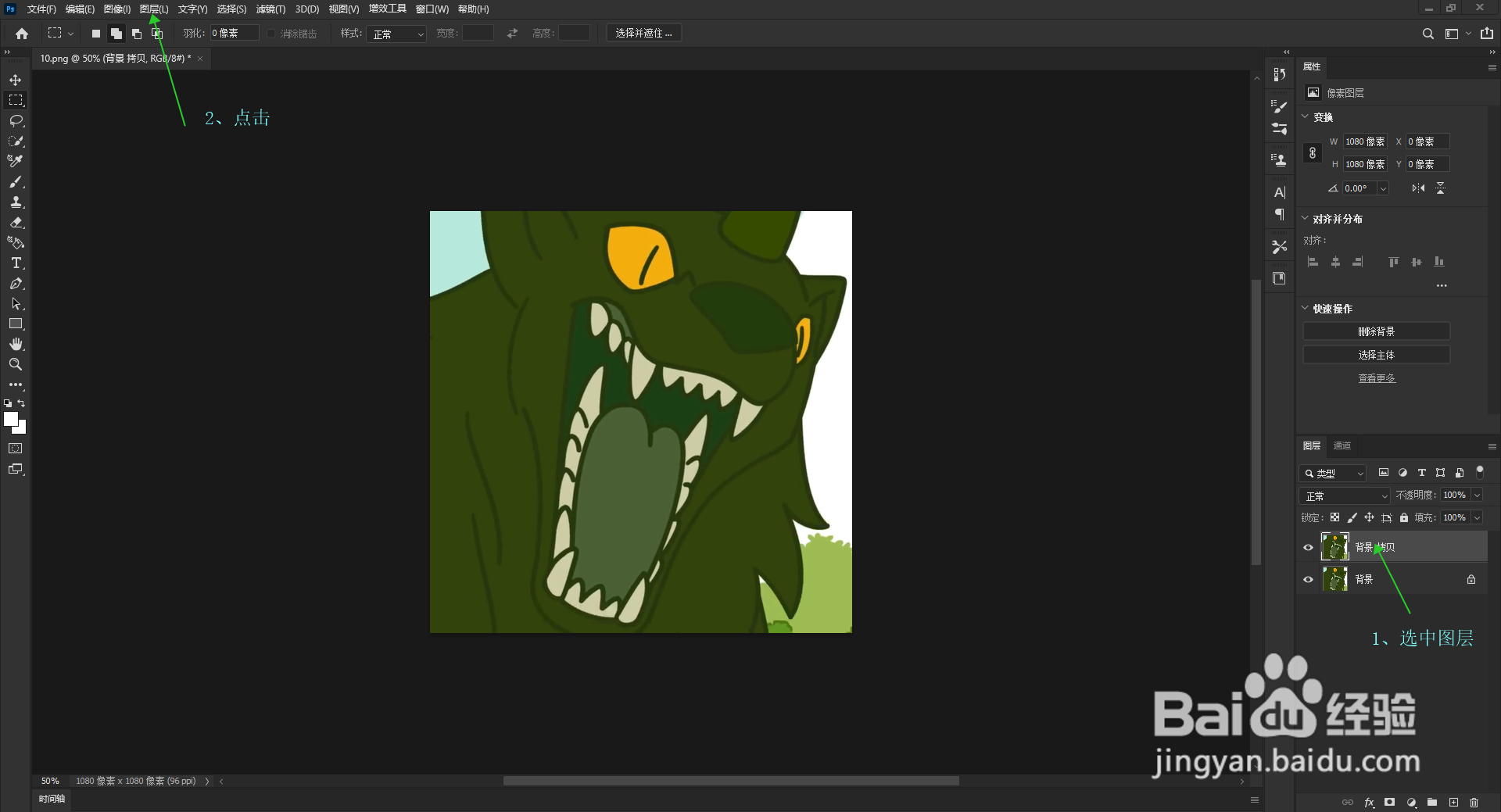Select the Horizontal Type tool

point(16,263)
